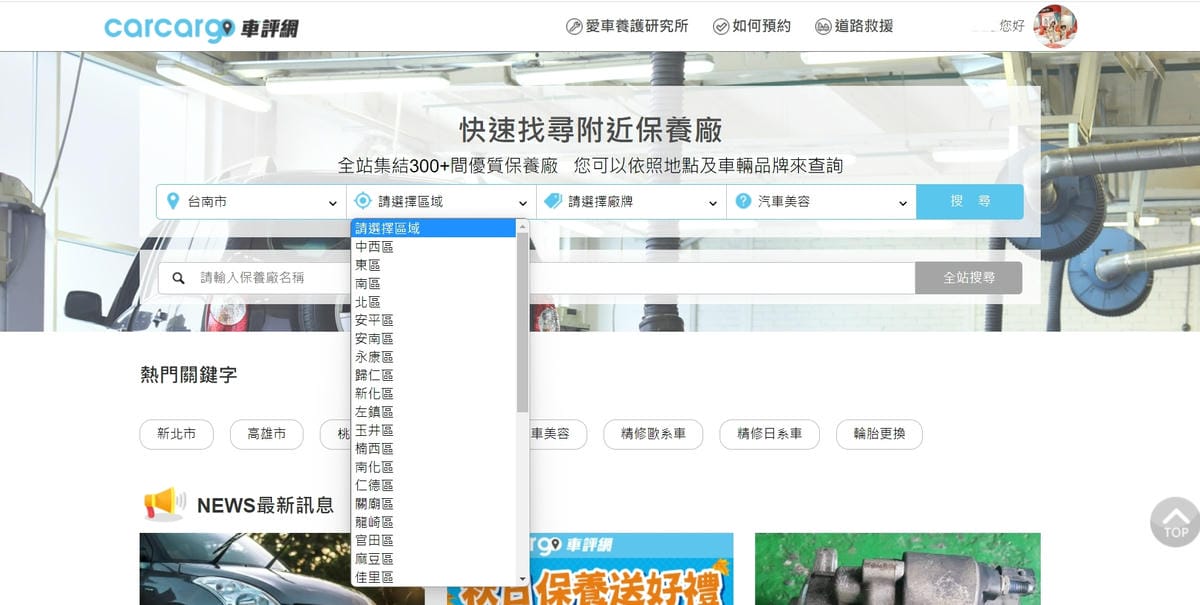Open the 請選擇廠牌 brand dropdown
The width and height of the screenshot is (1200, 605).
(x=631, y=202)
